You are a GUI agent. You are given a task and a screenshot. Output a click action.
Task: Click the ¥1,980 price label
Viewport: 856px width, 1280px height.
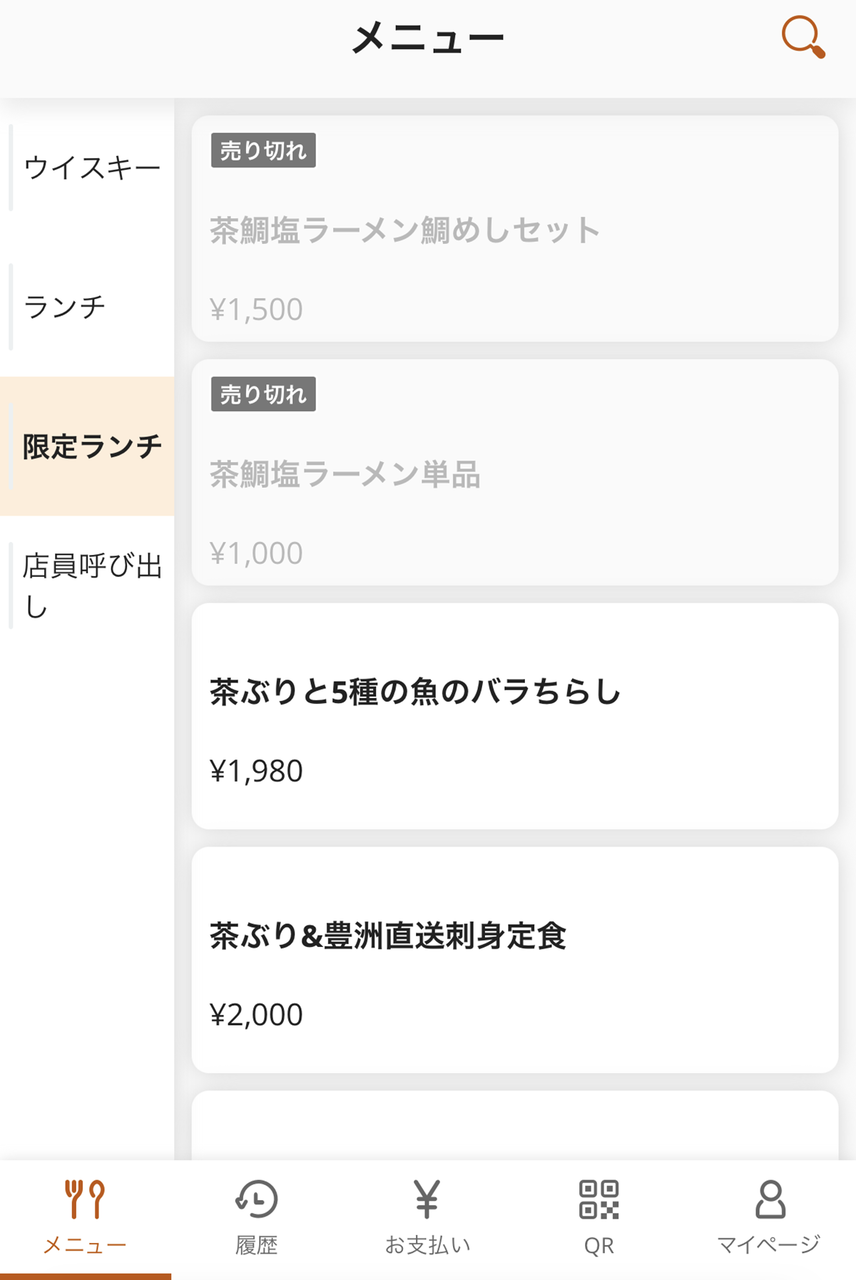(x=256, y=771)
